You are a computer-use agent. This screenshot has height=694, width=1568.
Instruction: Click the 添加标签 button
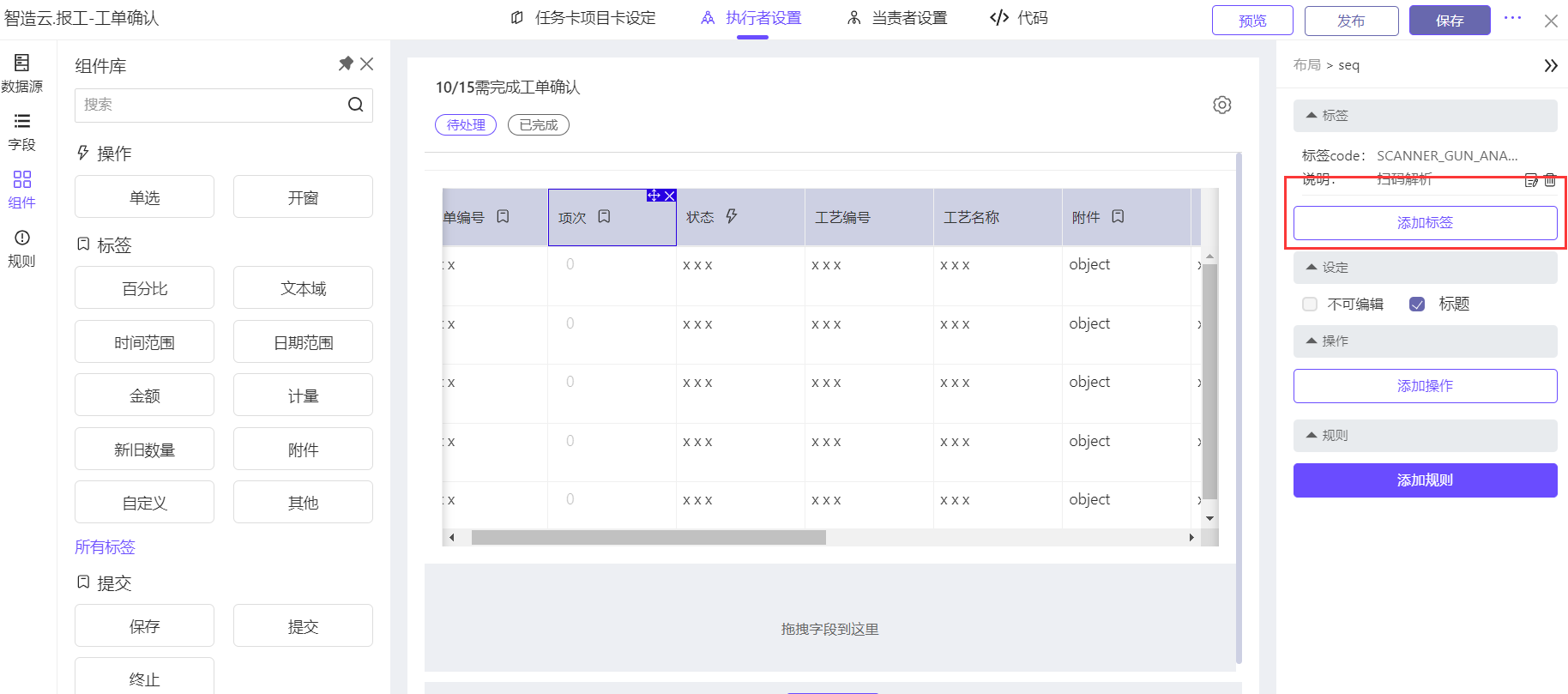[x=1425, y=223]
